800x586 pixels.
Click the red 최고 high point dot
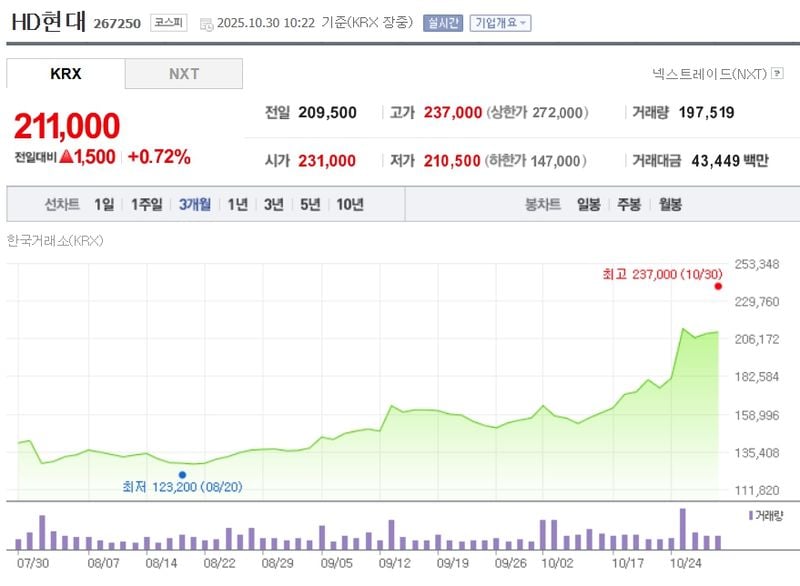tap(717, 286)
